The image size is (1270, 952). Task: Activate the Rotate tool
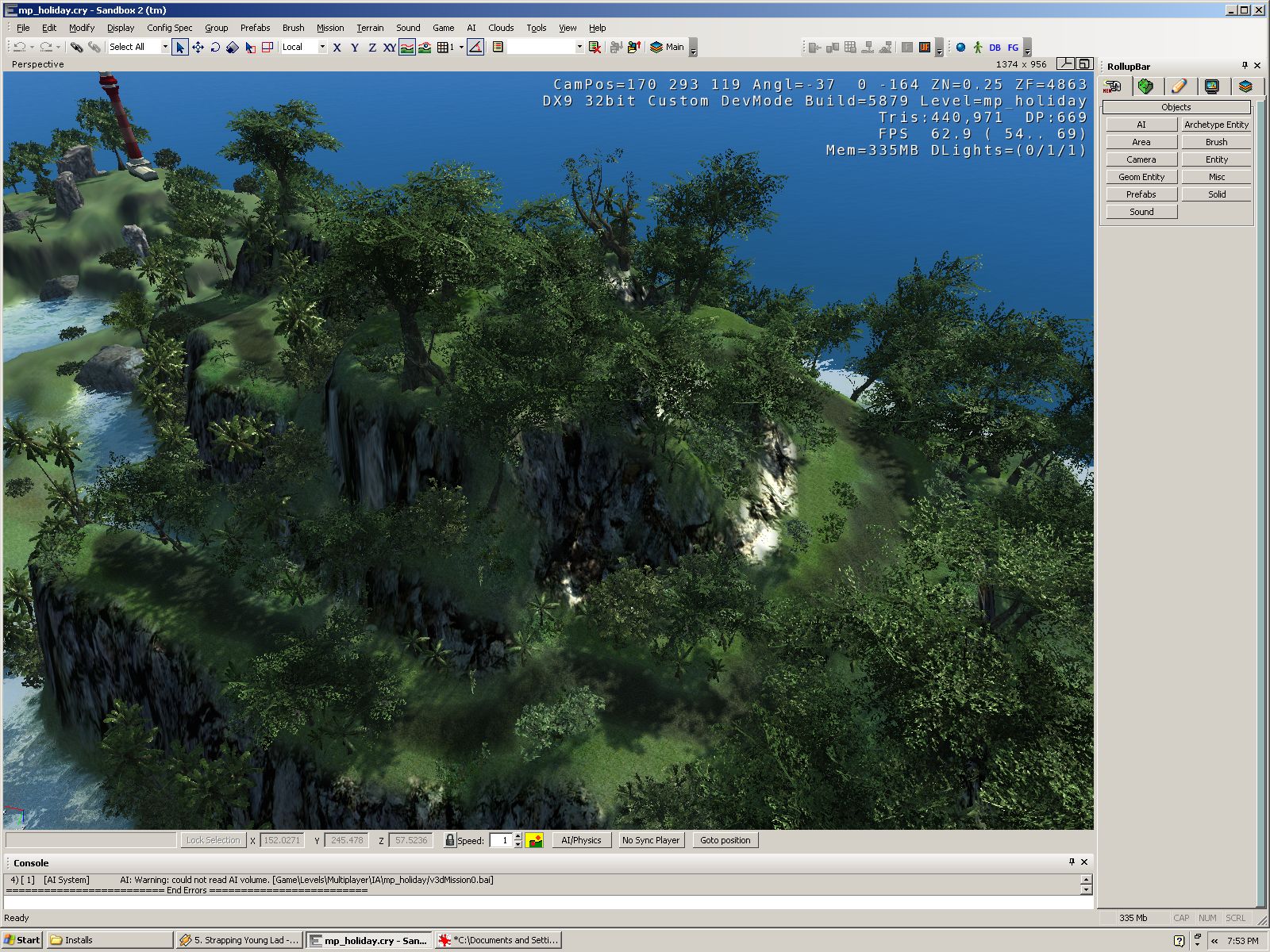point(215,47)
